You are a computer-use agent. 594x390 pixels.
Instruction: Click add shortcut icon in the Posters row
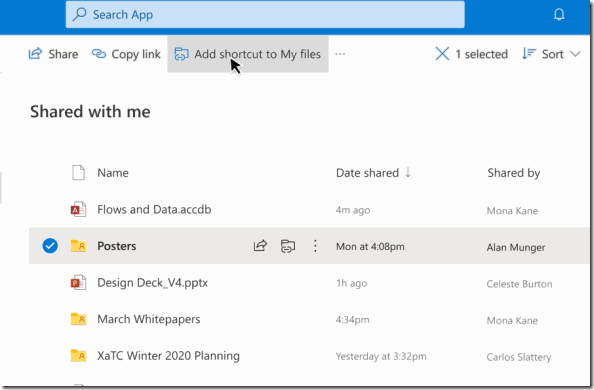tap(288, 246)
